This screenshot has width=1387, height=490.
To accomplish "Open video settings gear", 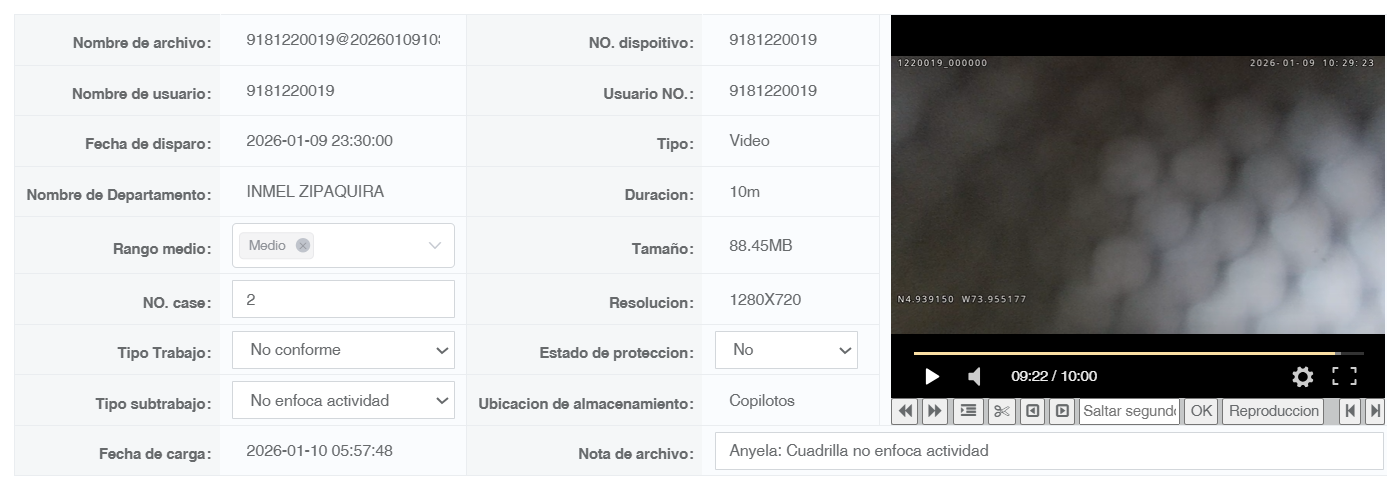I will 1302,376.
